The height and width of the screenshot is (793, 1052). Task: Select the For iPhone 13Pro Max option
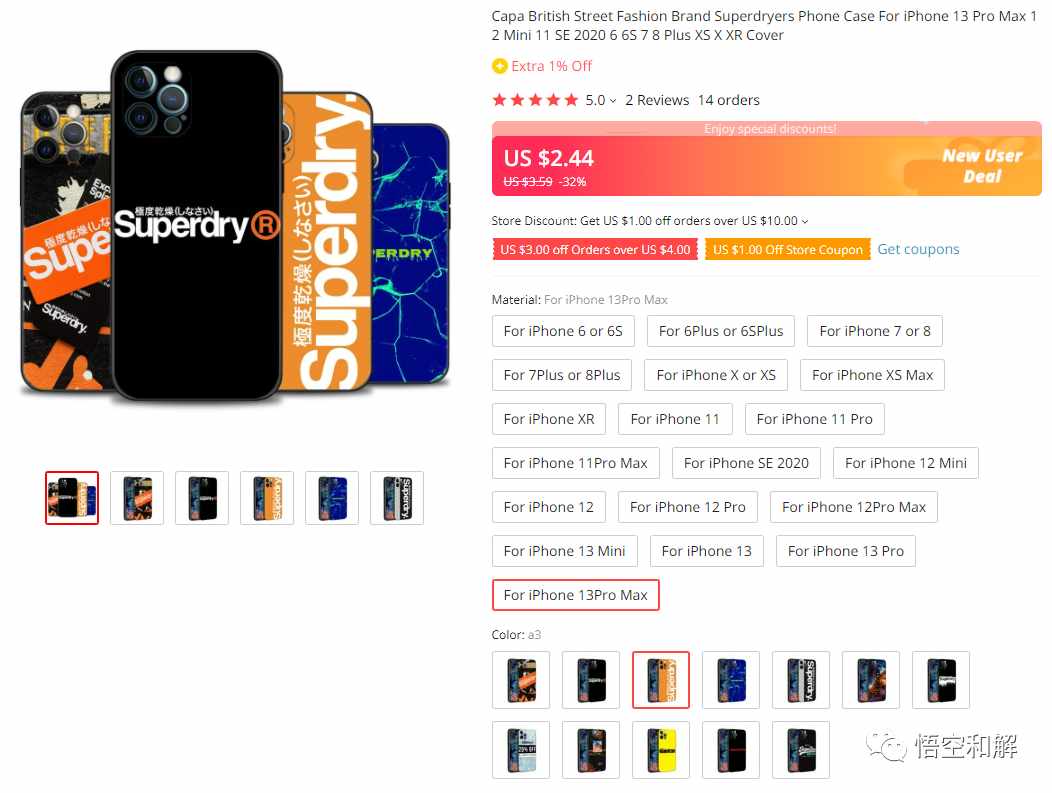pyautogui.click(x=576, y=595)
